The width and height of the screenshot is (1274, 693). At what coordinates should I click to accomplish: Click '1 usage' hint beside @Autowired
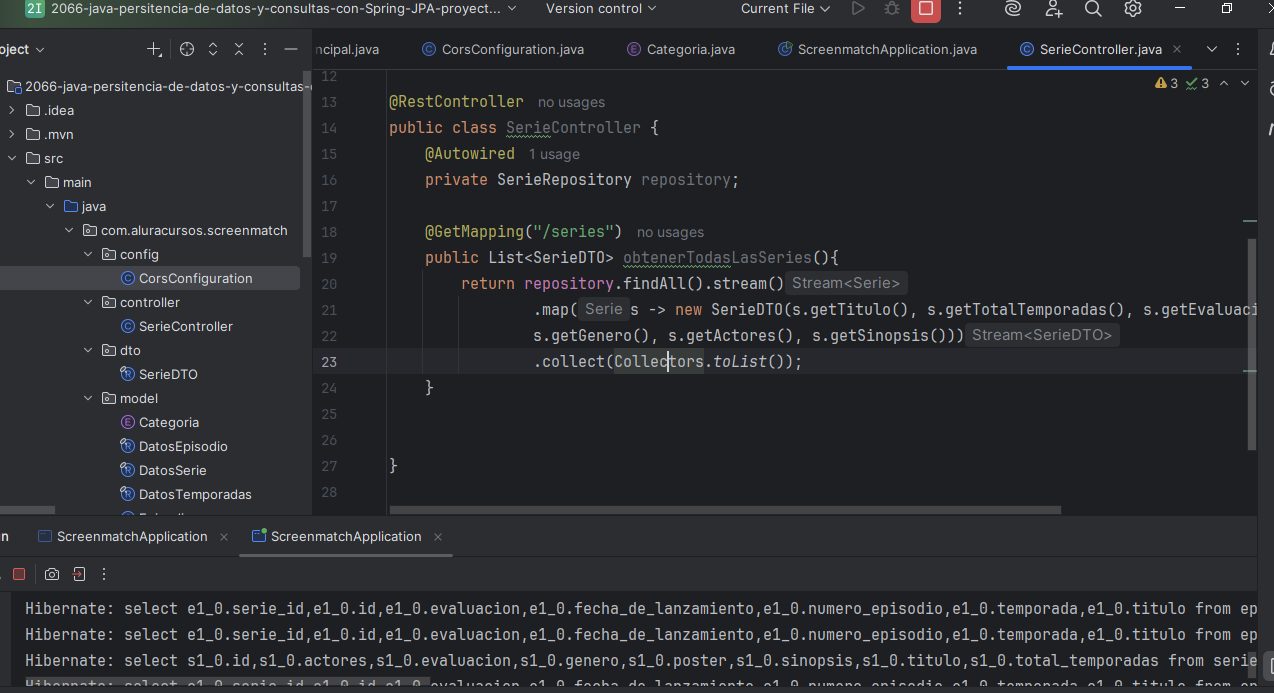[554, 154]
